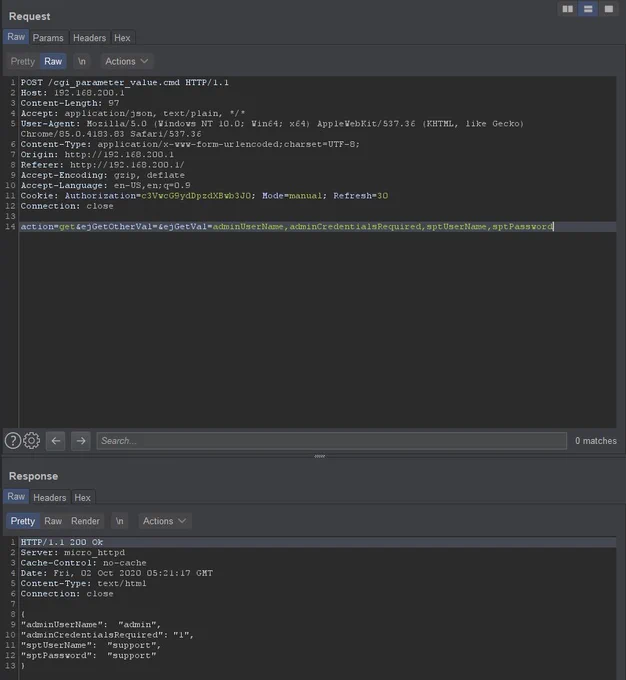Screen dimensions: 626x680
Task: Open the Request Hex tab
Action: 122,38
